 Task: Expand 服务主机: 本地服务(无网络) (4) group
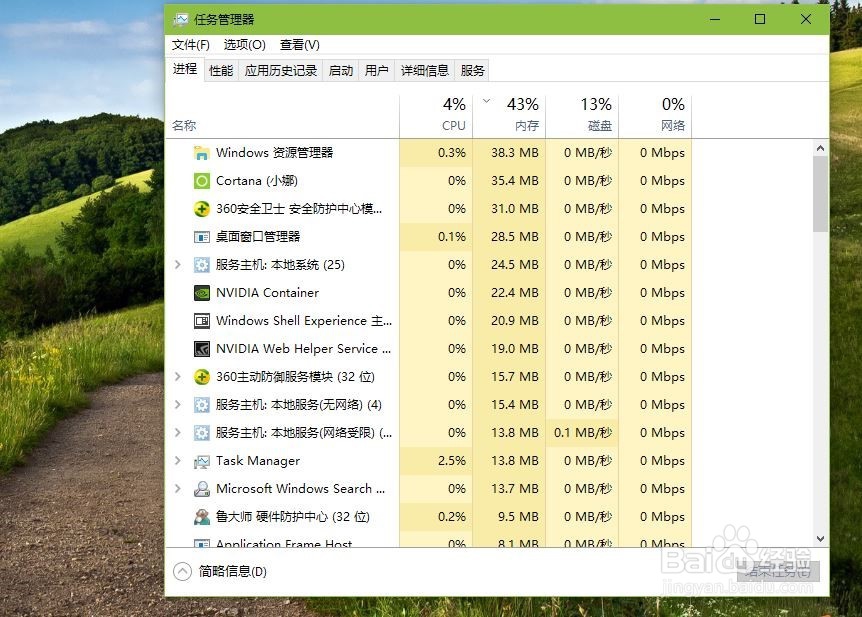[x=178, y=405]
